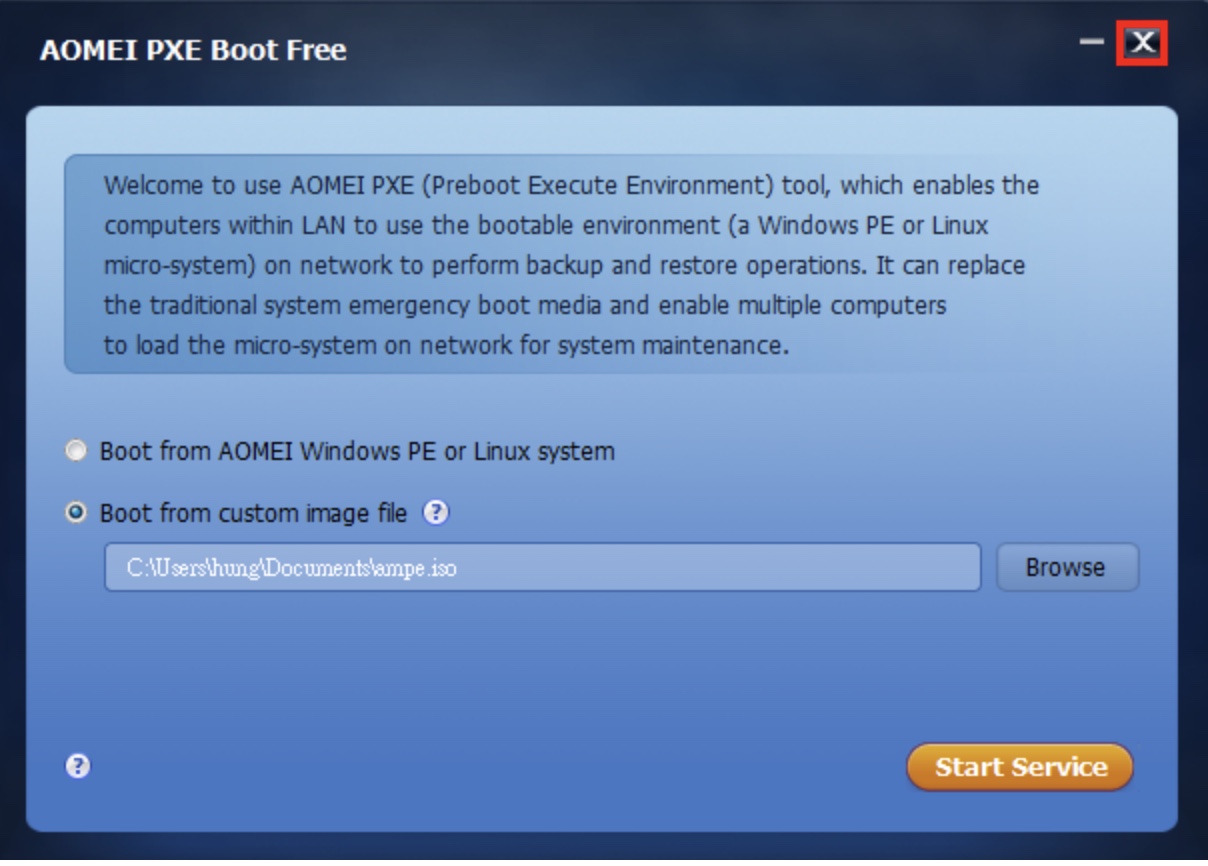Select Boot from AOMEI Windows PE or Linux radio

pyautogui.click(x=76, y=451)
